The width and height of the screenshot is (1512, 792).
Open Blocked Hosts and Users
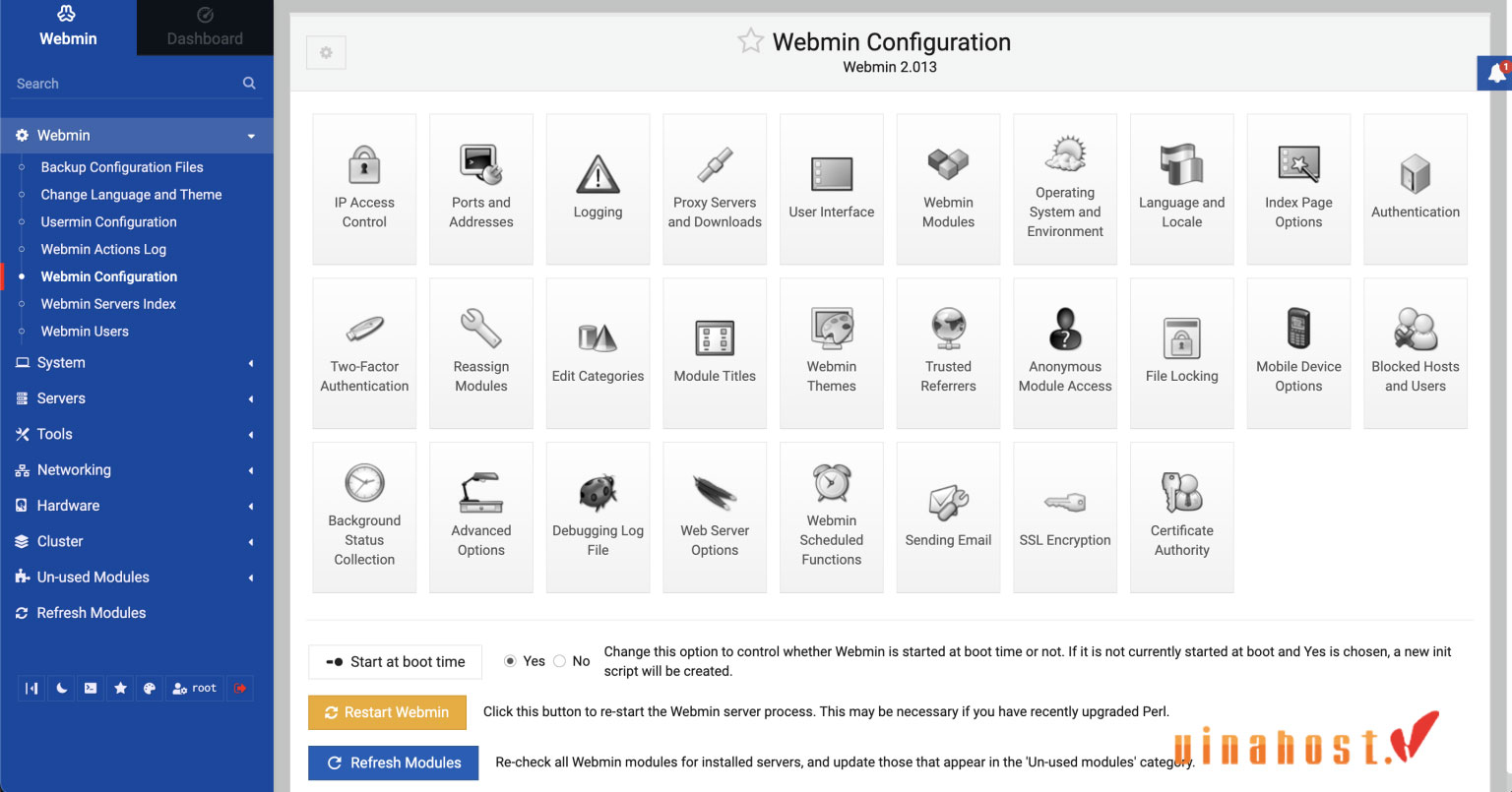1416,353
